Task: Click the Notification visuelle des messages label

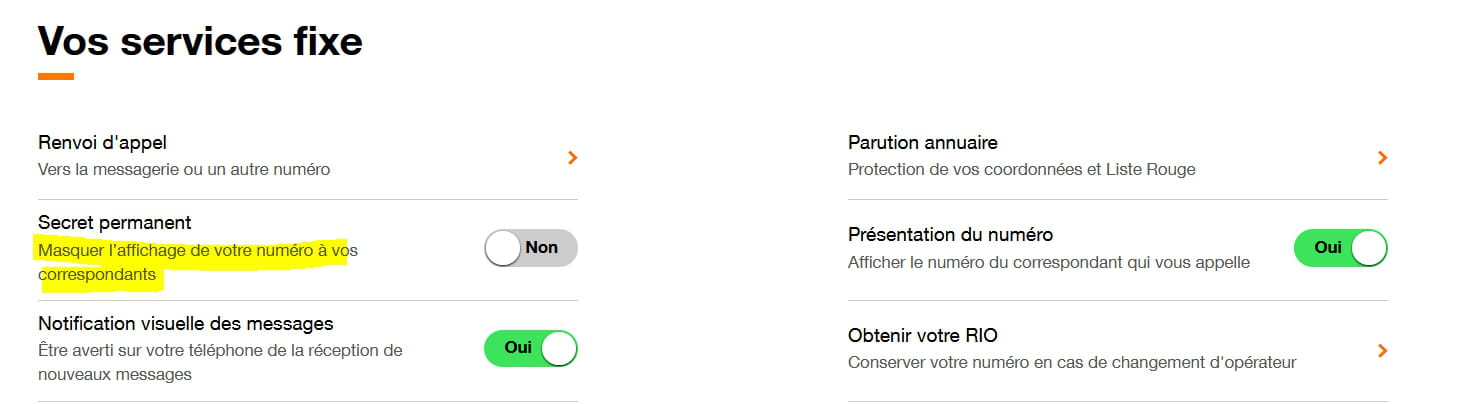Action: click(185, 324)
